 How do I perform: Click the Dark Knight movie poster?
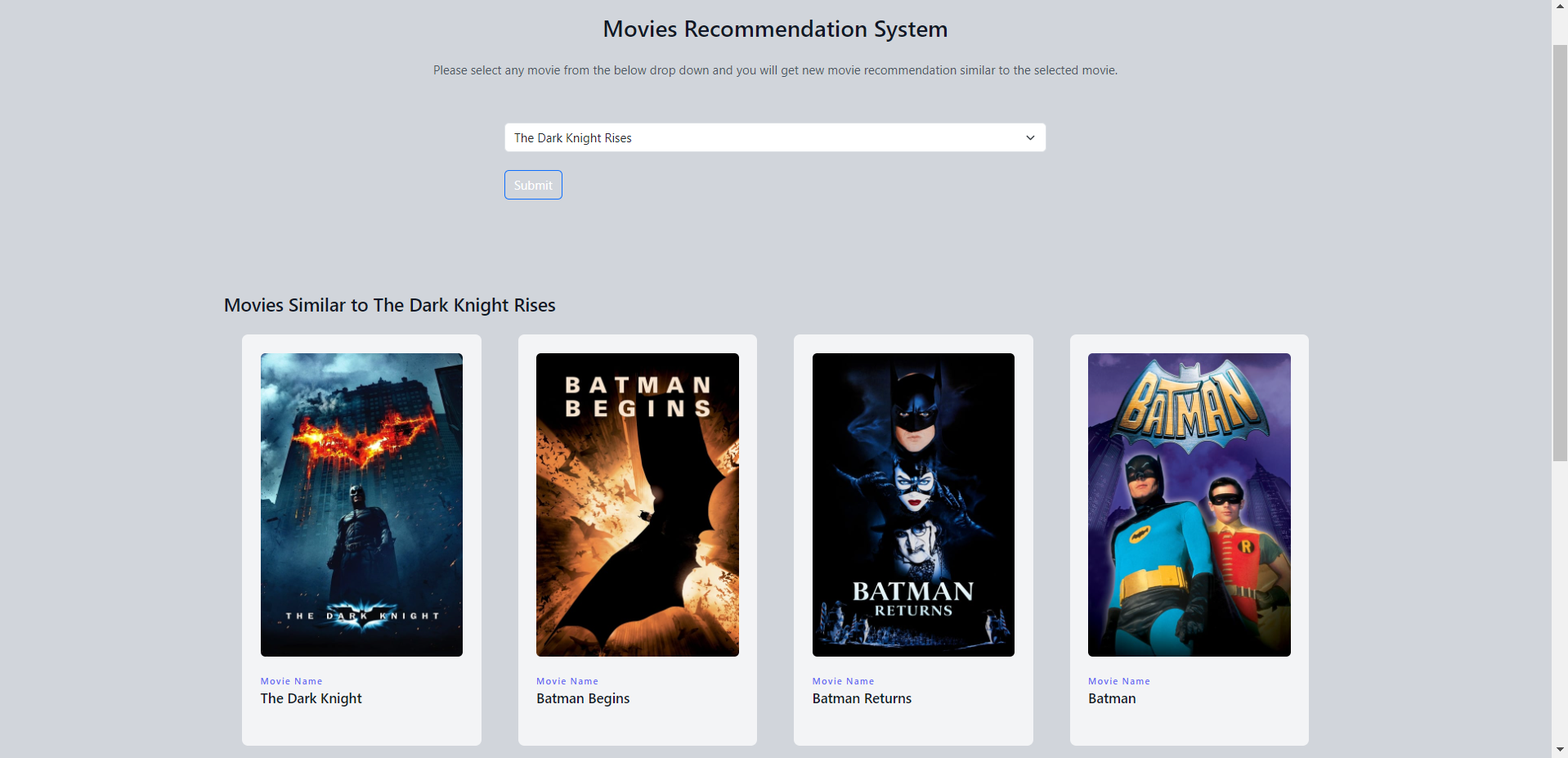(361, 504)
